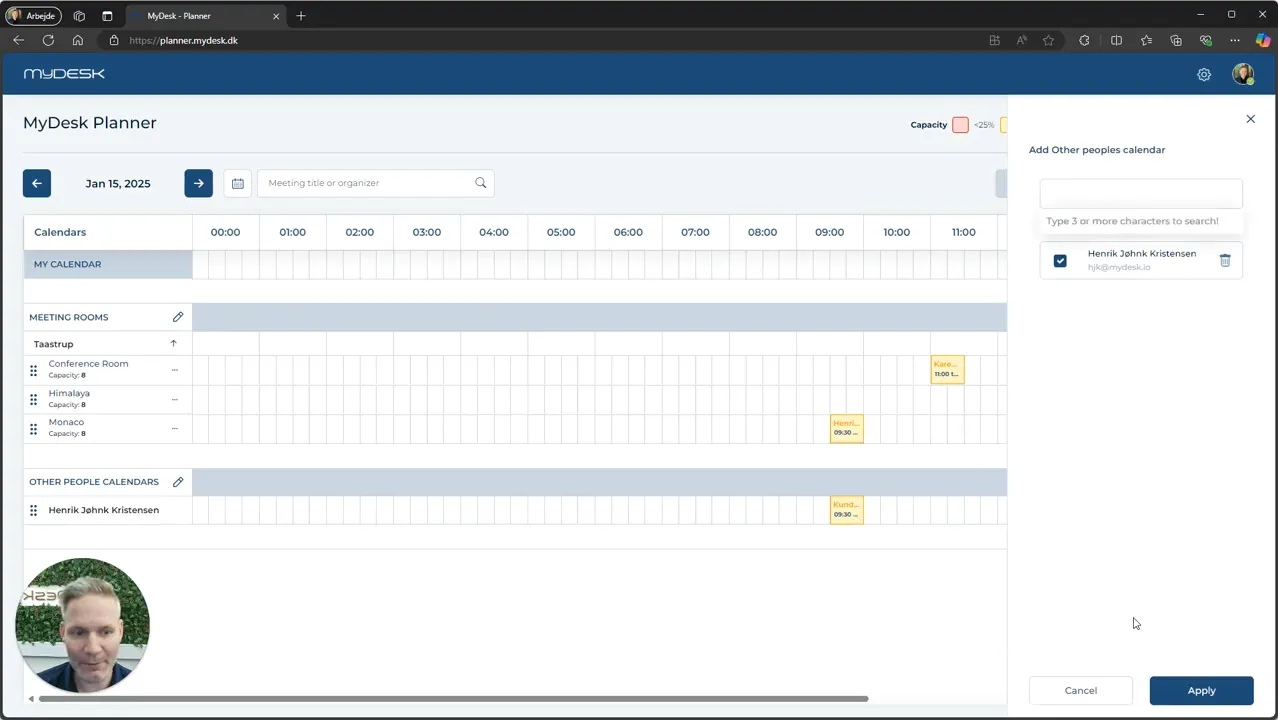
Task: Open the date picker calendar icon
Action: click(238, 183)
